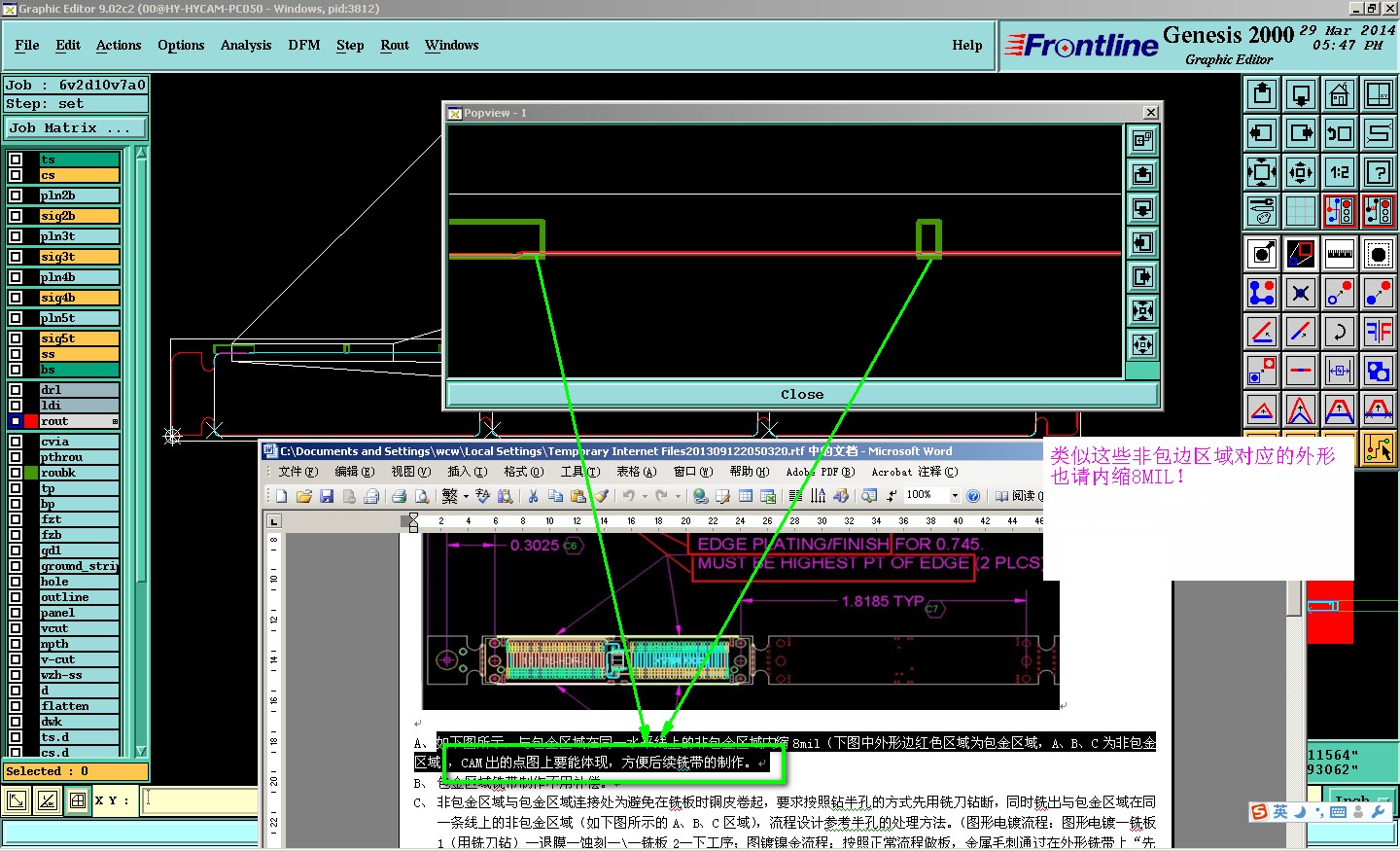This screenshot has height=852, width=1400.
Task: Click the pan right view icon
Action: [1301, 133]
